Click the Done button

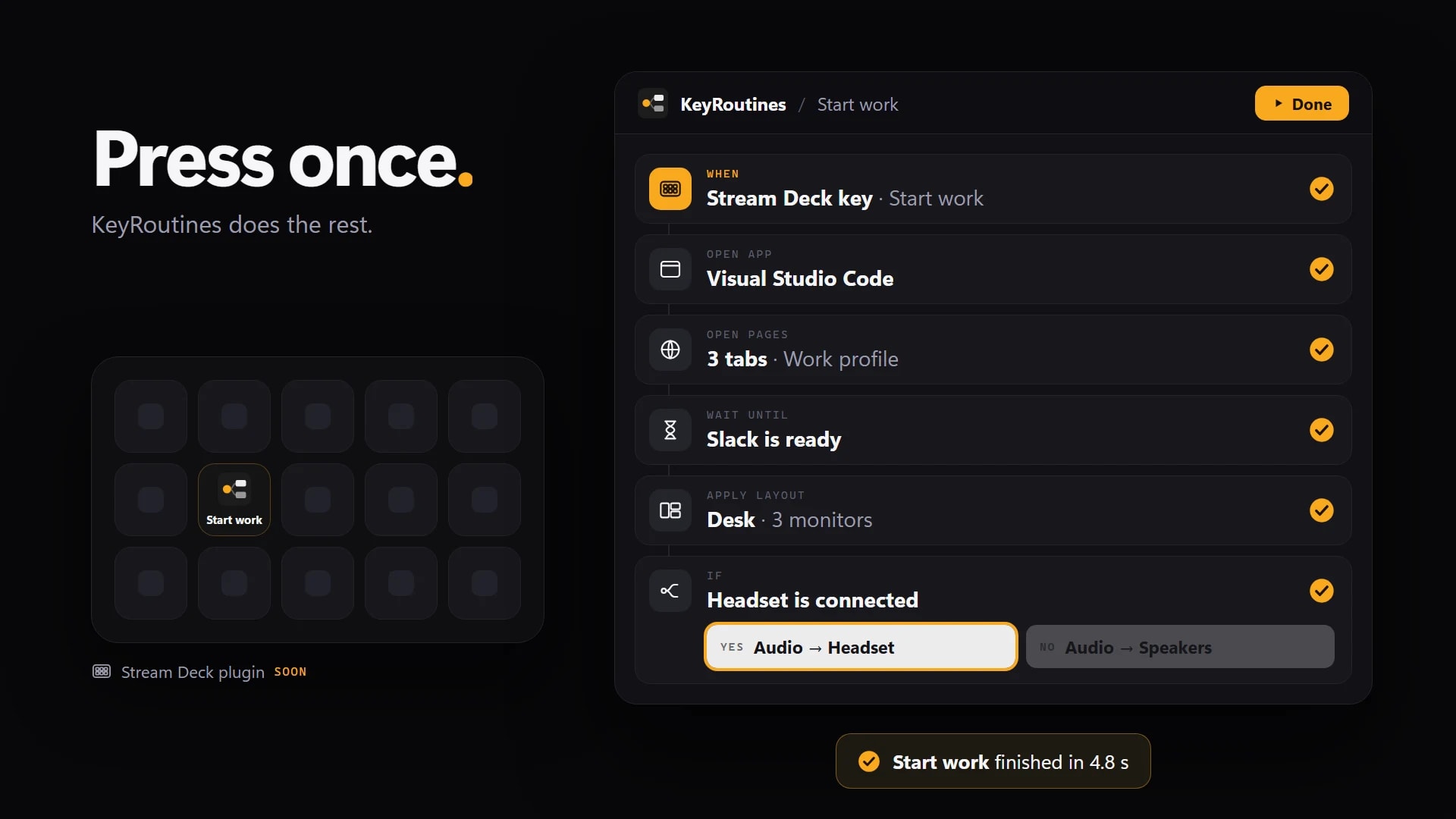click(1301, 104)
